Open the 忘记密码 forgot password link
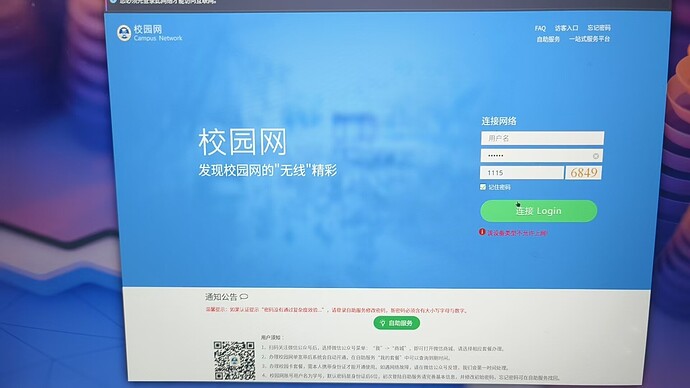 599,28
